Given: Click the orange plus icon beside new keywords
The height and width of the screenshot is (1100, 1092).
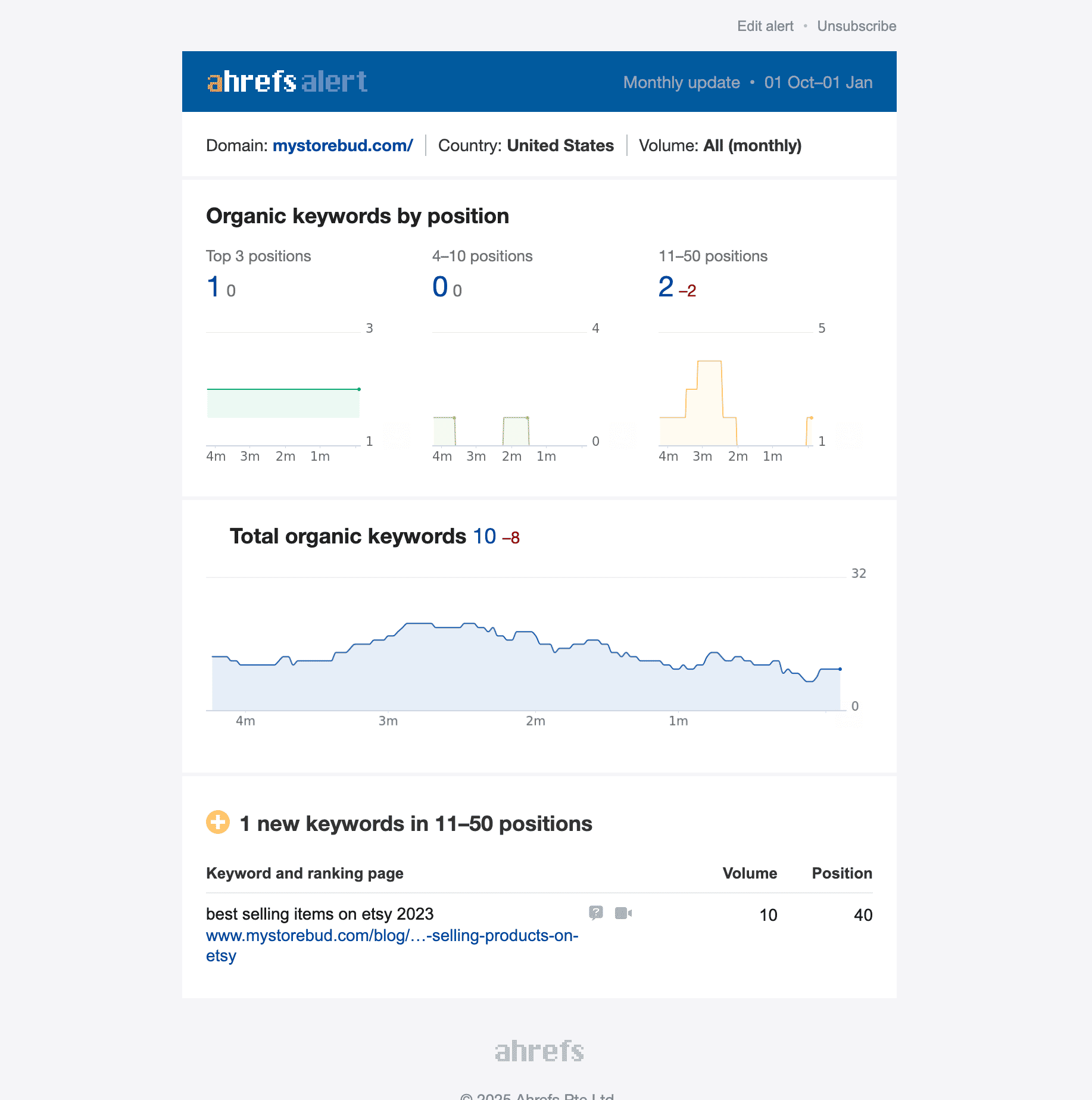Looking at the screenshot, I should pyautogui.click(x=218, y=823).
